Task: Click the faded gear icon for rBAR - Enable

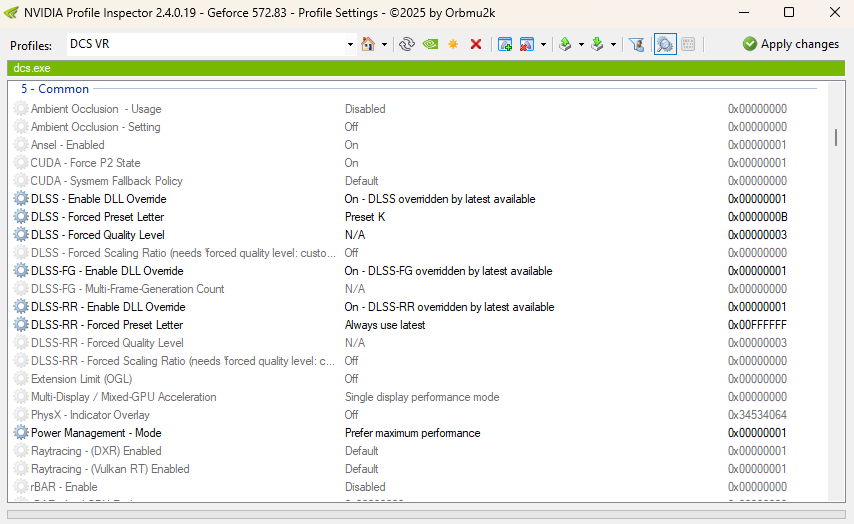Action: point(21,487)
